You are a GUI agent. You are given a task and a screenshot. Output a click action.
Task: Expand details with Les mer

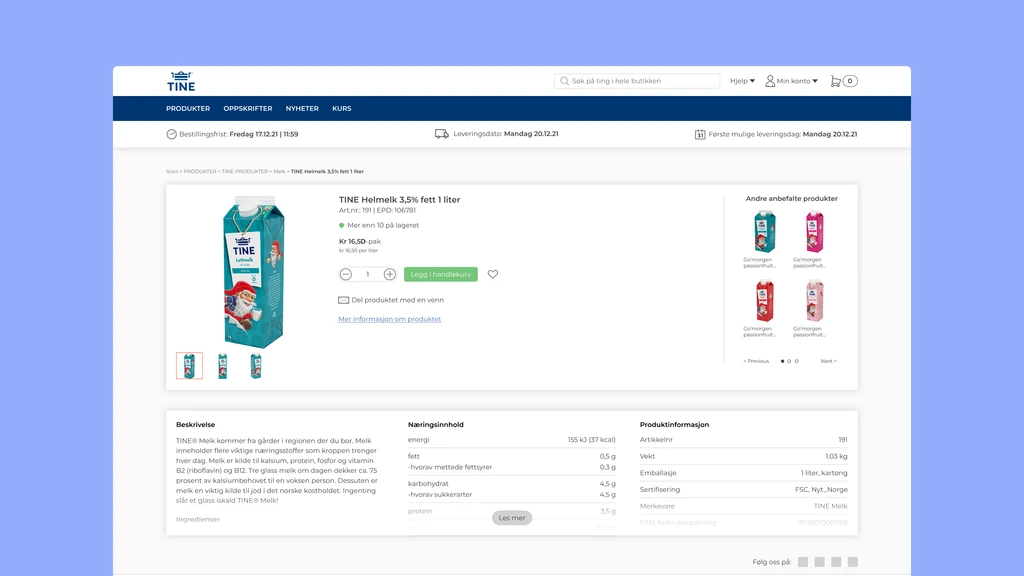(x=512, y=518)
